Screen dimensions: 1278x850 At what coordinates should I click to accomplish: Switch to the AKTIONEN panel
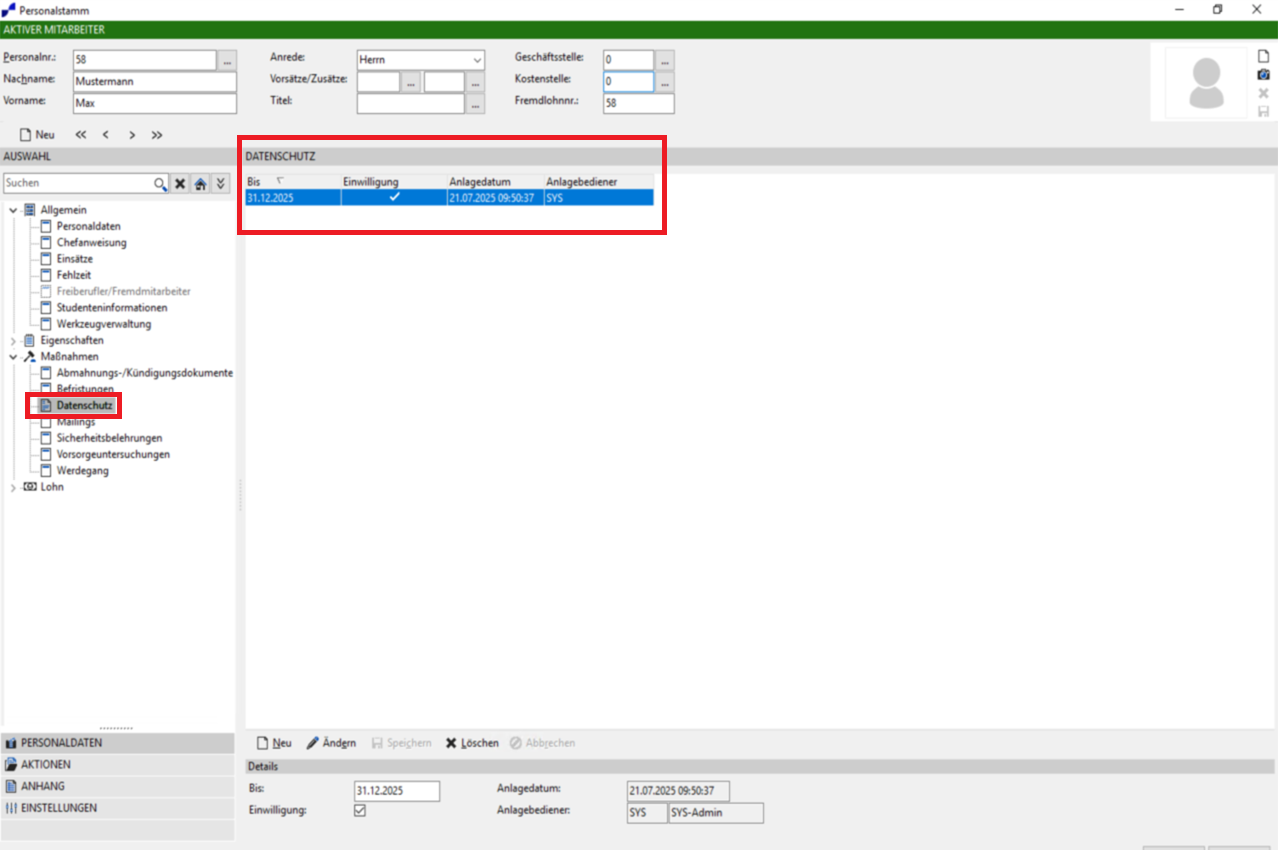pyautogui.click(x=46, y=765)
